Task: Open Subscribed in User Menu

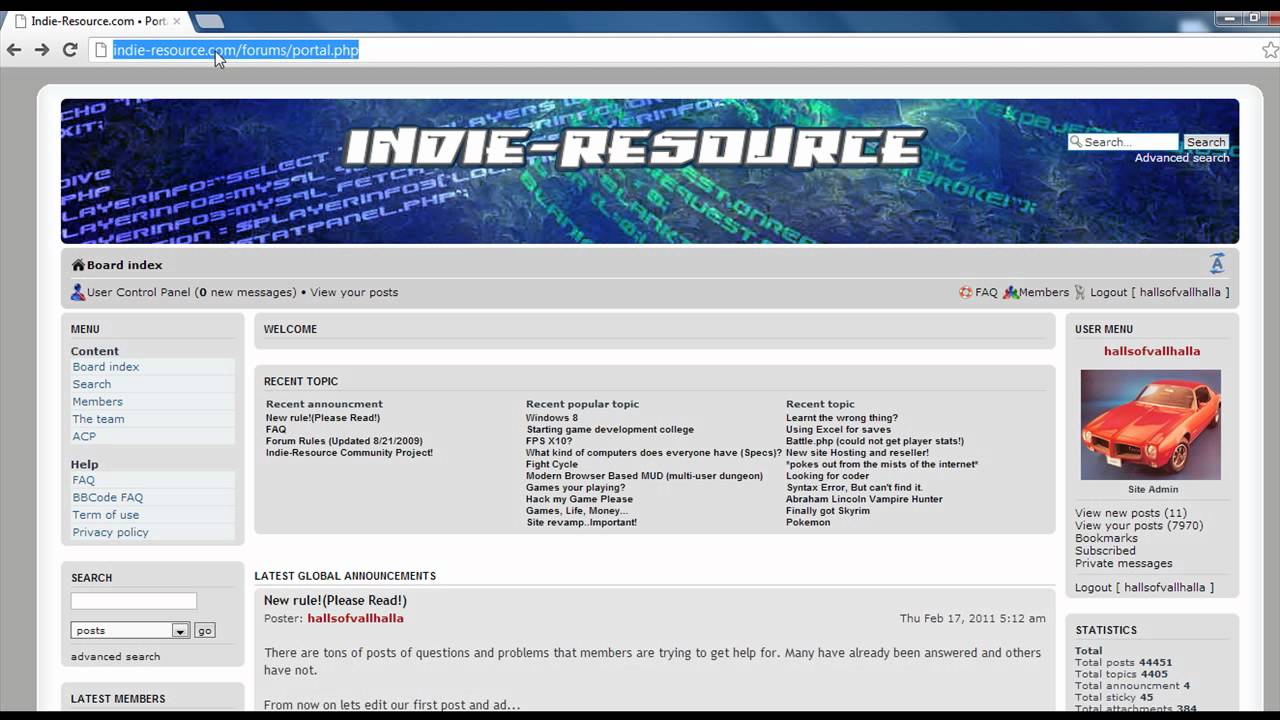Action: (x=1105, y=551)
